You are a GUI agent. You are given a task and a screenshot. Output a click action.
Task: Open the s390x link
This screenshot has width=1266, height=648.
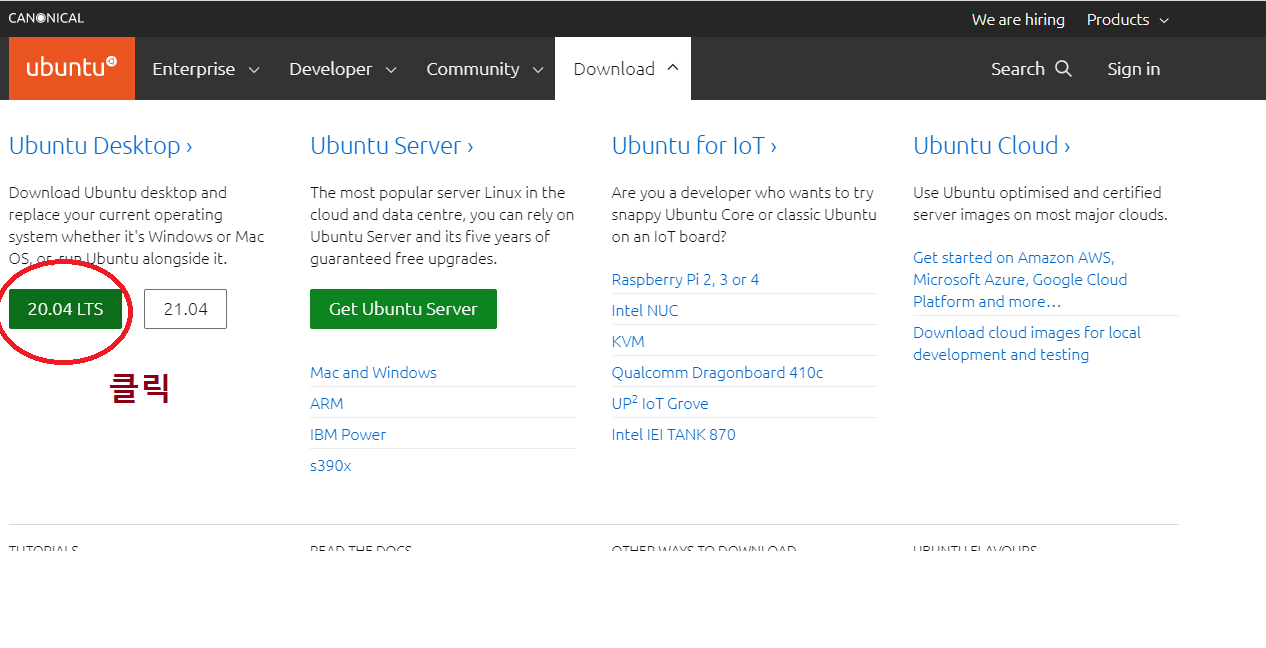pyautogui.click(x=330, y=465)
